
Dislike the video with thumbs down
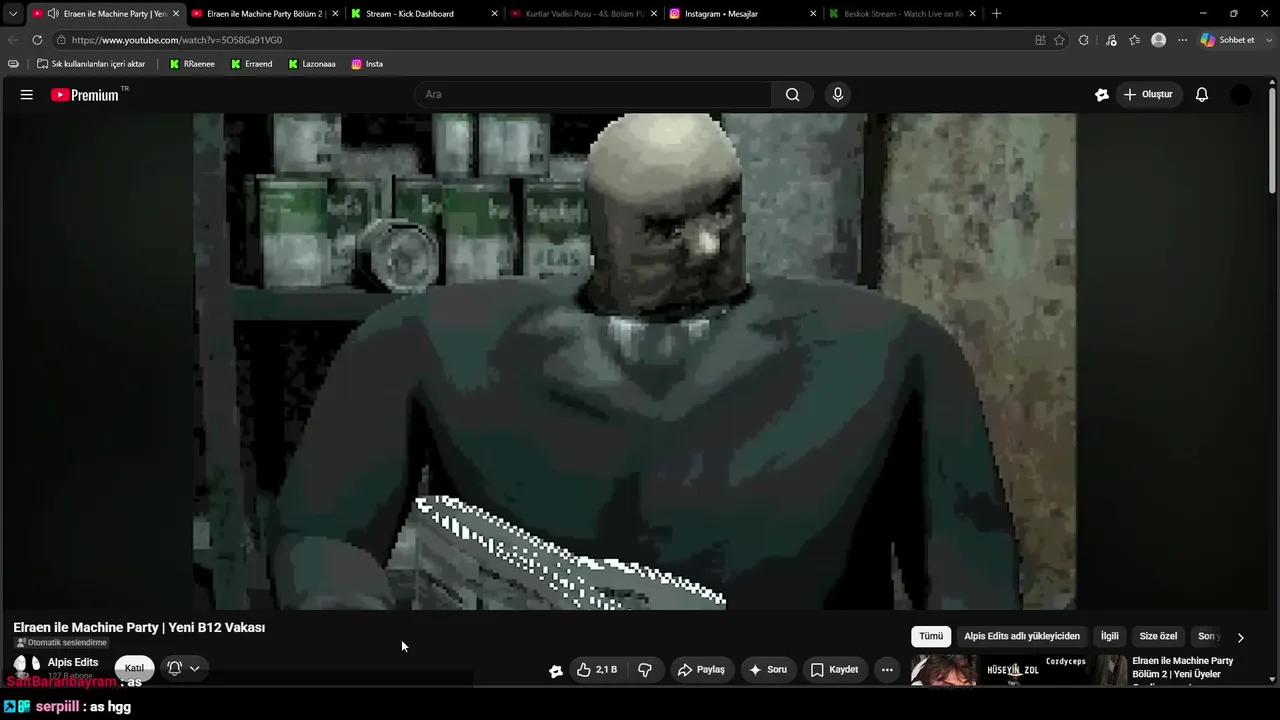645,670
